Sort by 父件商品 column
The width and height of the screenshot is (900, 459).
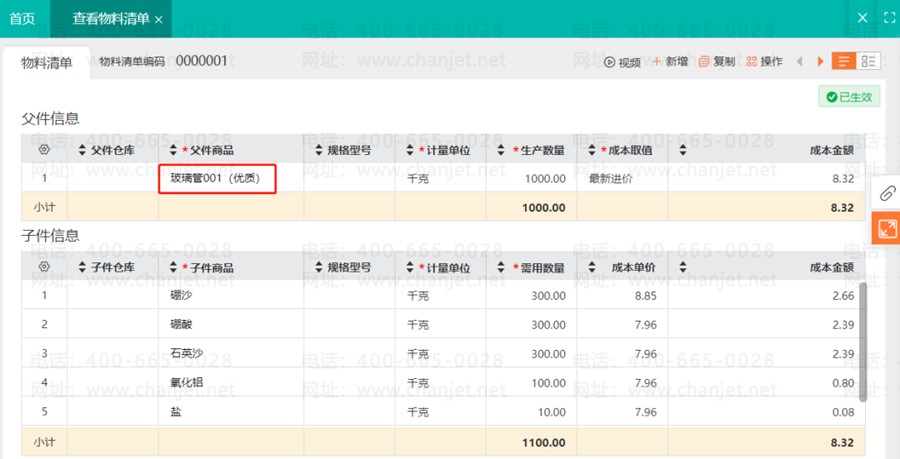click(x=173, y=150)
